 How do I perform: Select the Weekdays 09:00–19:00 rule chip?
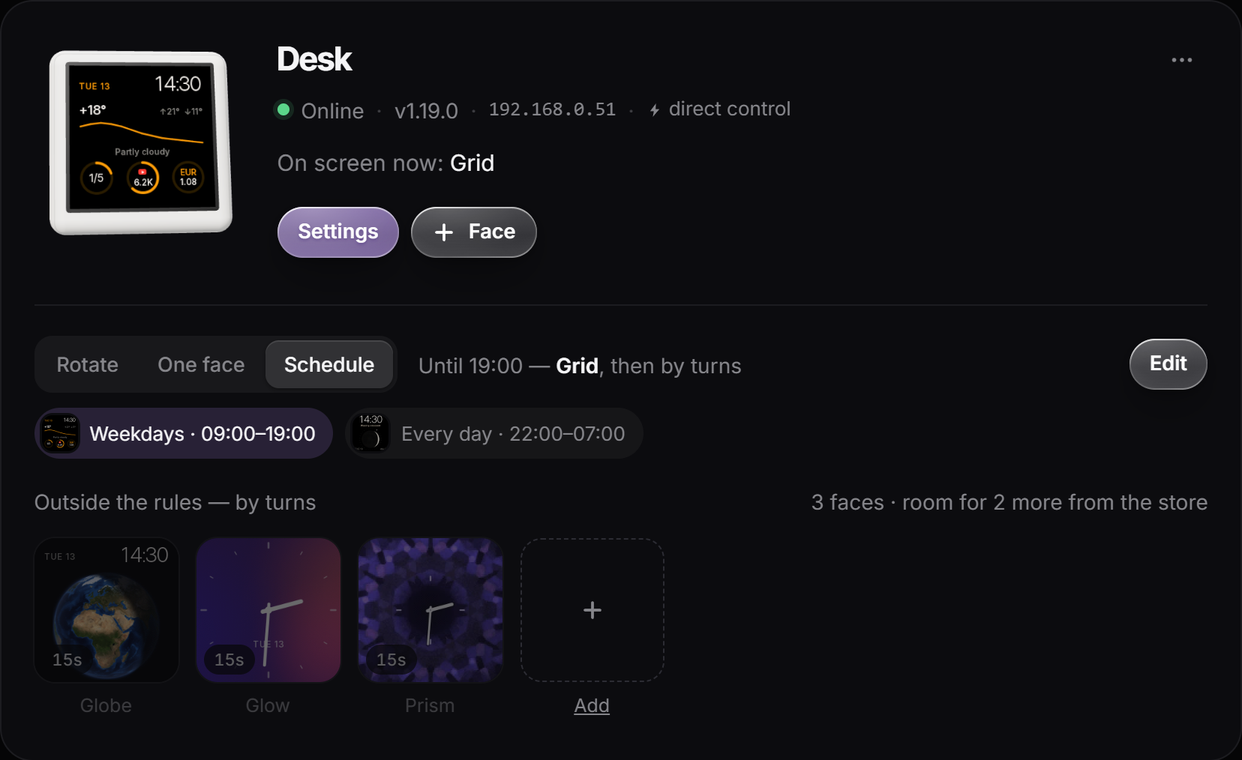[184, 433]
